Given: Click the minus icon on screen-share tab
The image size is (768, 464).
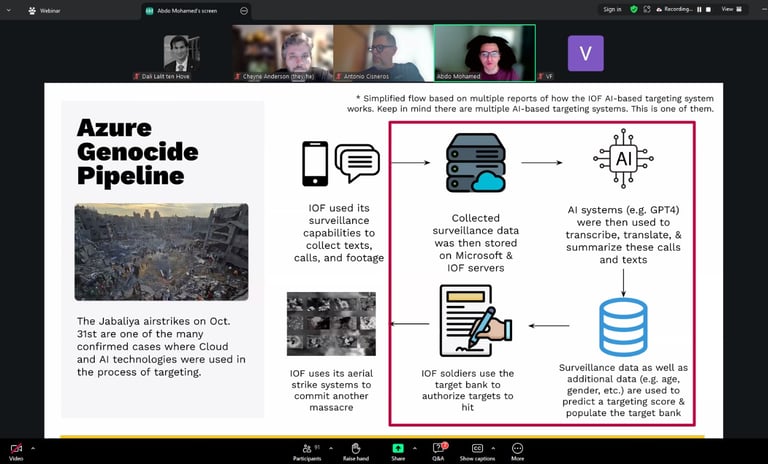Looking at the screenshot, I should 244,11.
